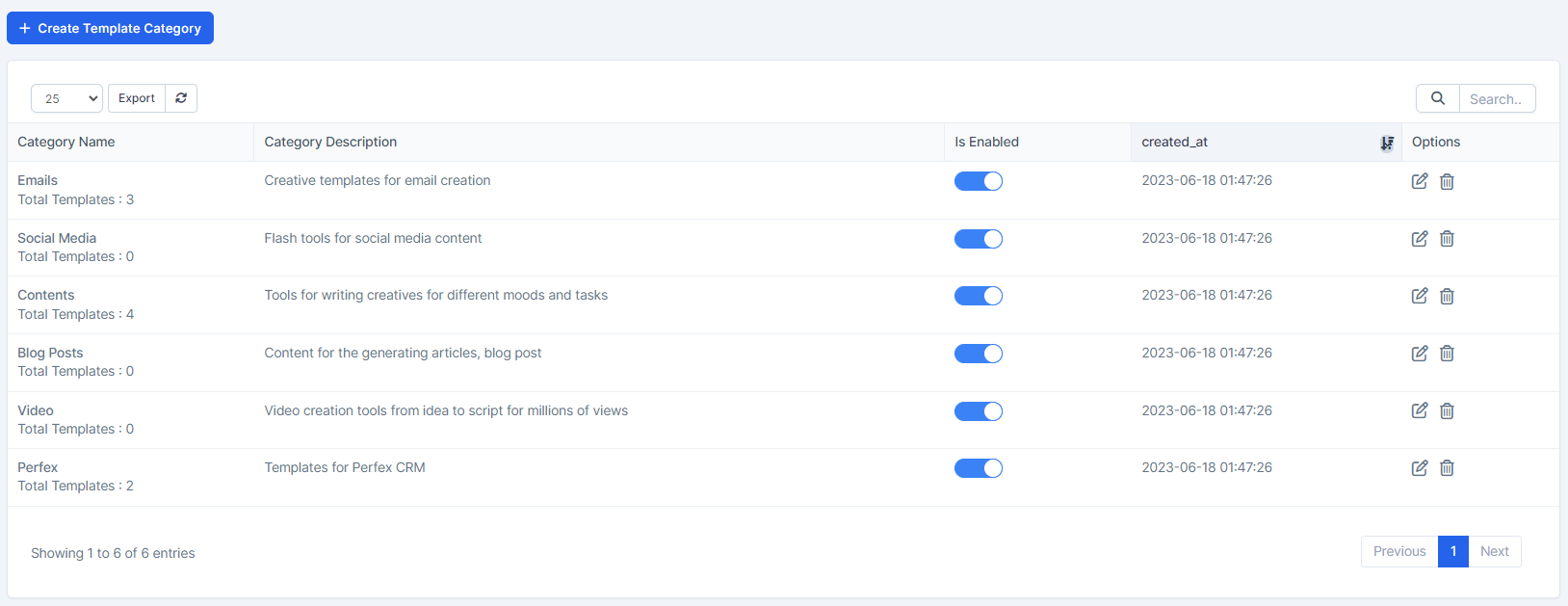
Task: Switch off the Perfex enabled toggle
Action: tap(978, 468)
